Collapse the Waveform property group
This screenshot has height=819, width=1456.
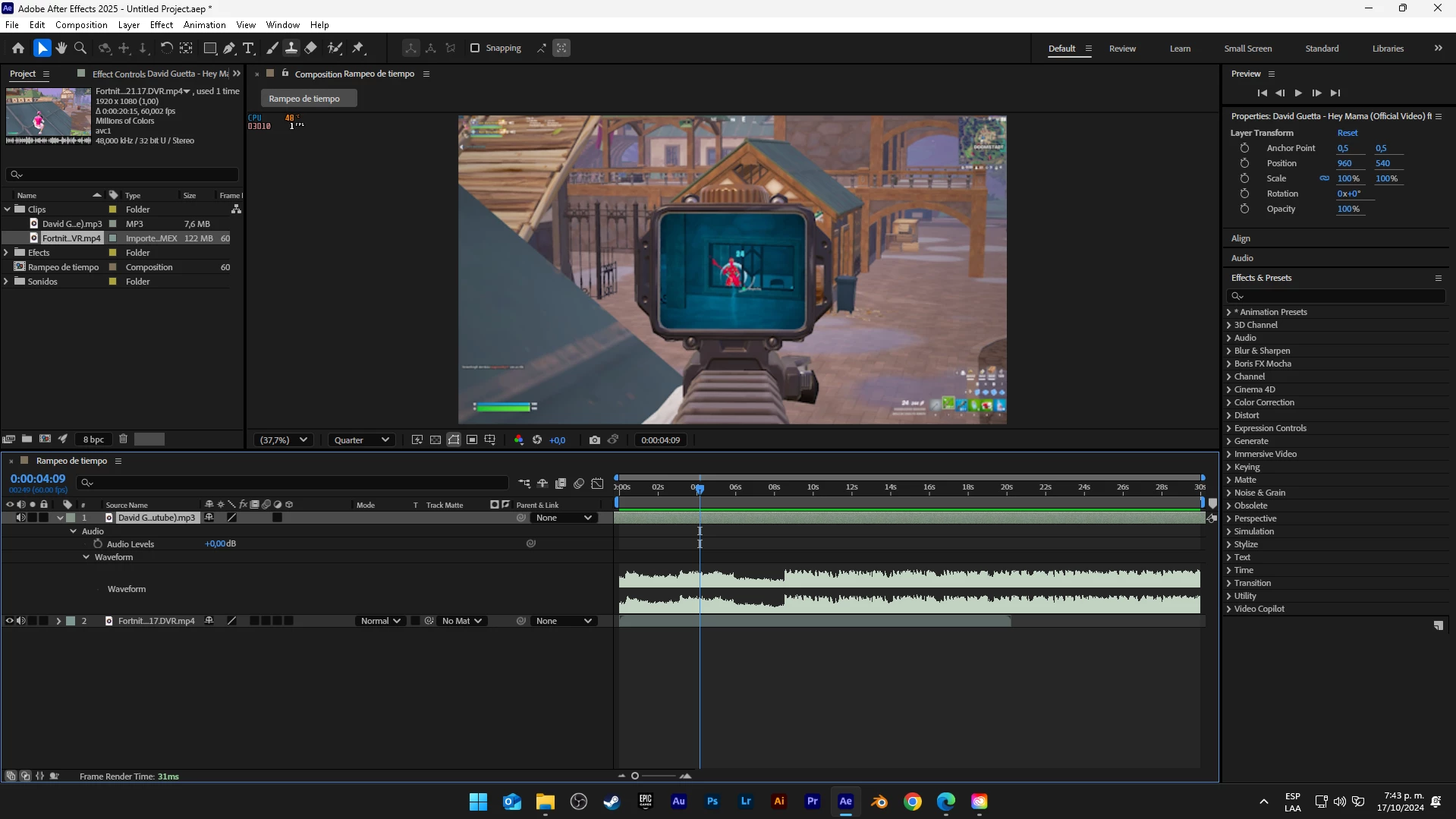click(x=86, y=557)
